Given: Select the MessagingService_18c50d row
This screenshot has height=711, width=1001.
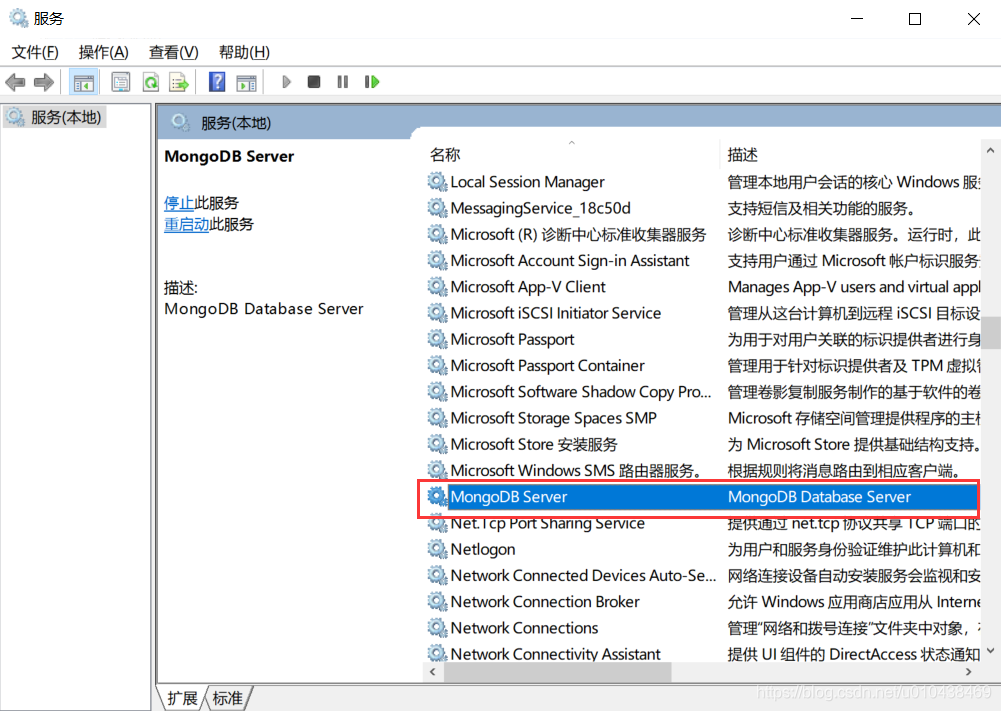Looking at the screenshot, I should [702, 208].
